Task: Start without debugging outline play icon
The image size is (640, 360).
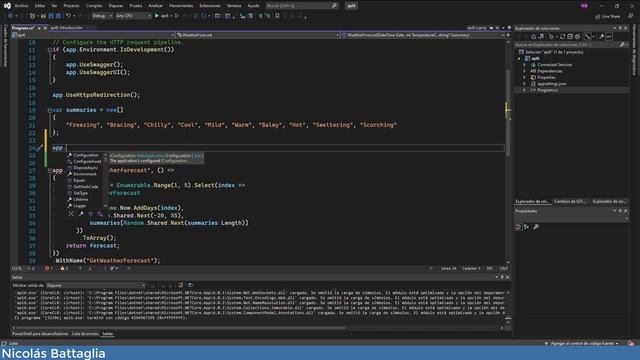Action: pyautogui.click(x=177, y=16)
